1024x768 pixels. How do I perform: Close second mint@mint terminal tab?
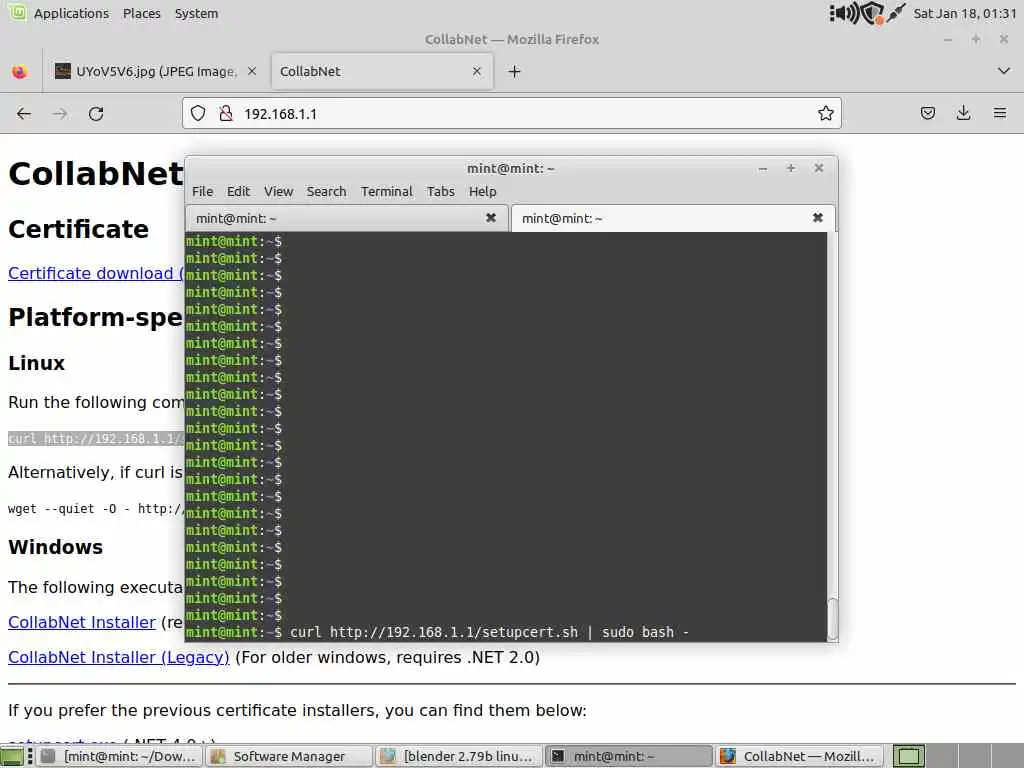click(817, 218)
